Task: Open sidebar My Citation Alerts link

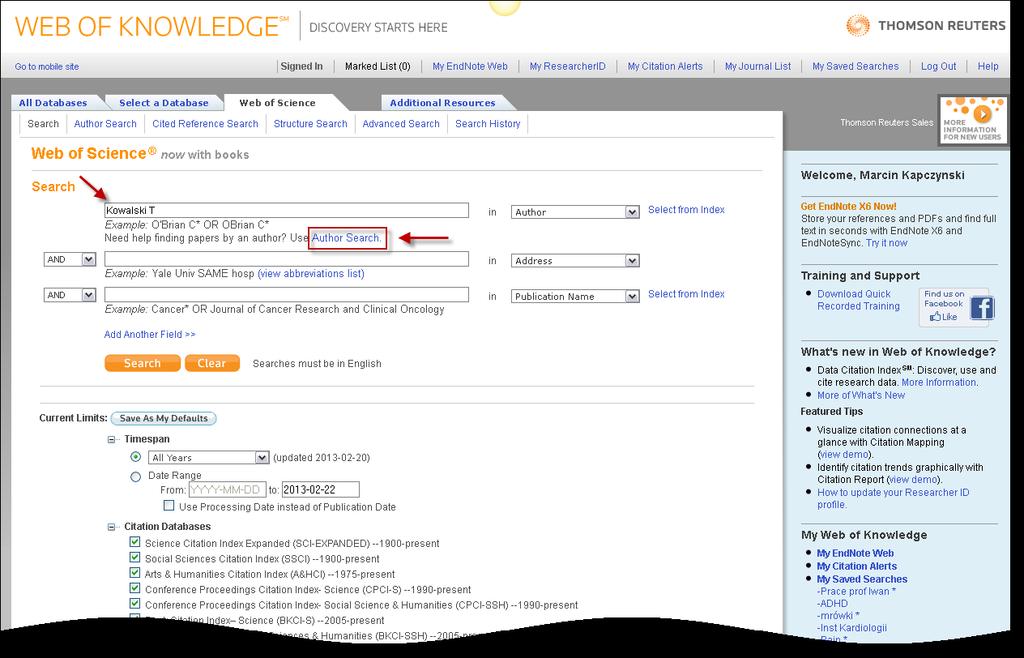Action: (x=857, y=566)
